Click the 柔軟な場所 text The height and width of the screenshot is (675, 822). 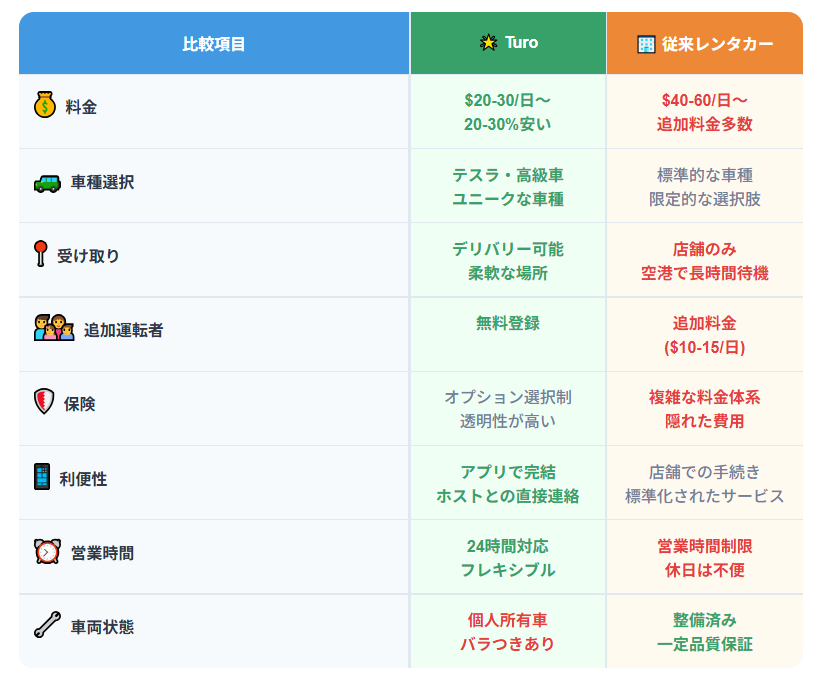(508, 274)
